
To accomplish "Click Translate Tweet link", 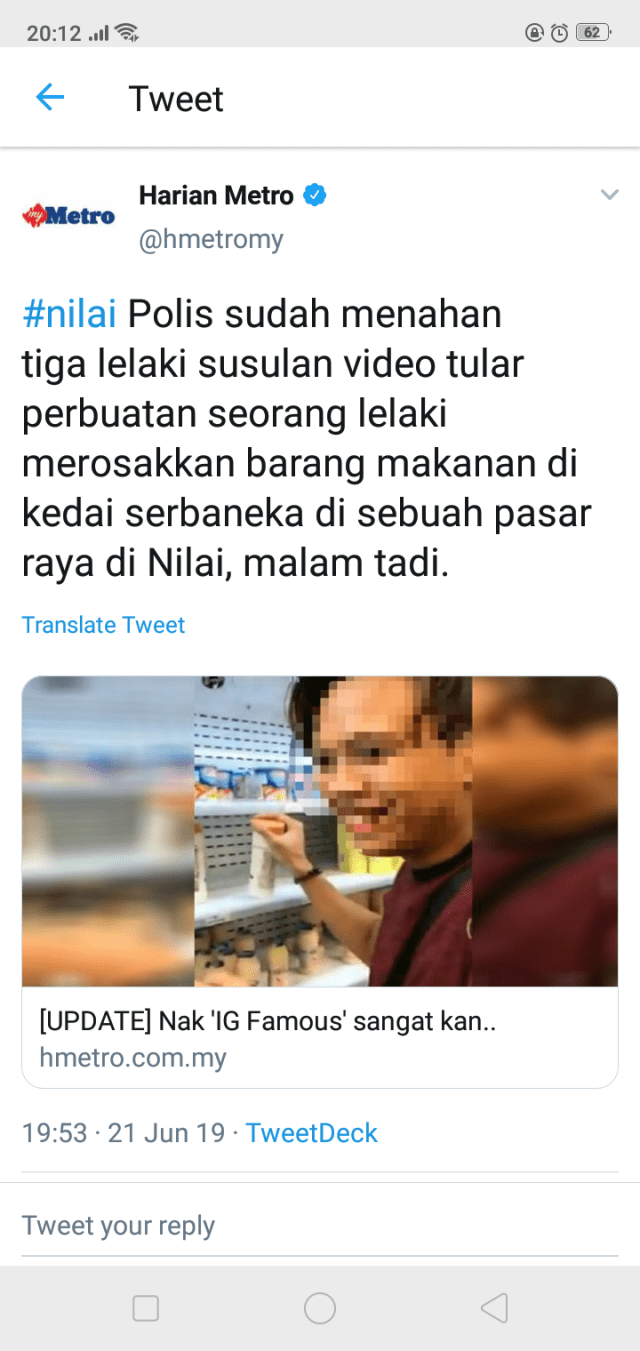I will pyautogui.click(x=104, y=625).
